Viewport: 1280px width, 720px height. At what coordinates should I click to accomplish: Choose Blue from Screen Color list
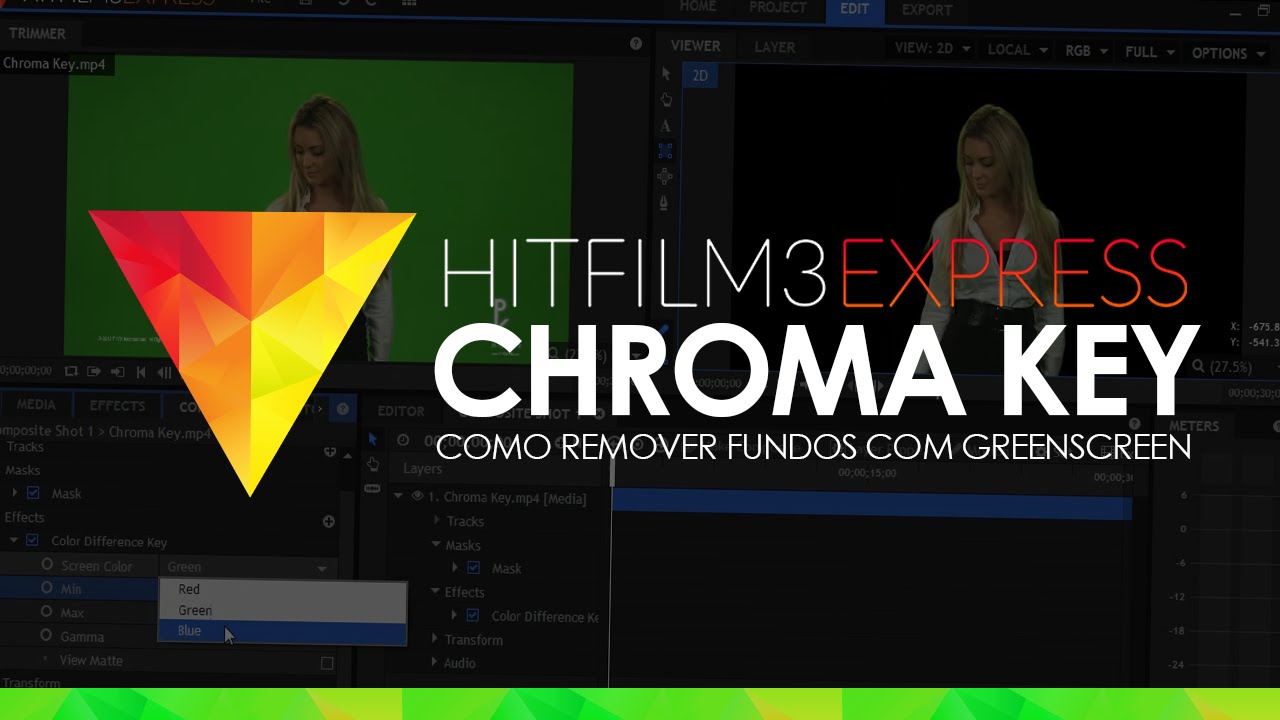pyautogui.click(x=282, y=631)
